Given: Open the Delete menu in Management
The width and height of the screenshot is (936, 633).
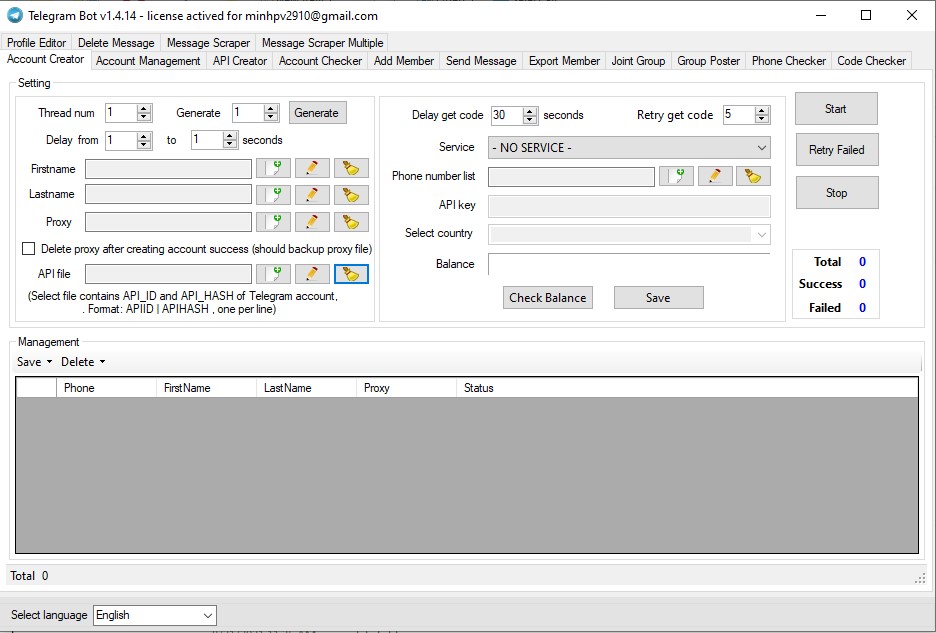Looking at the screenshot, I should coord(83,362).
